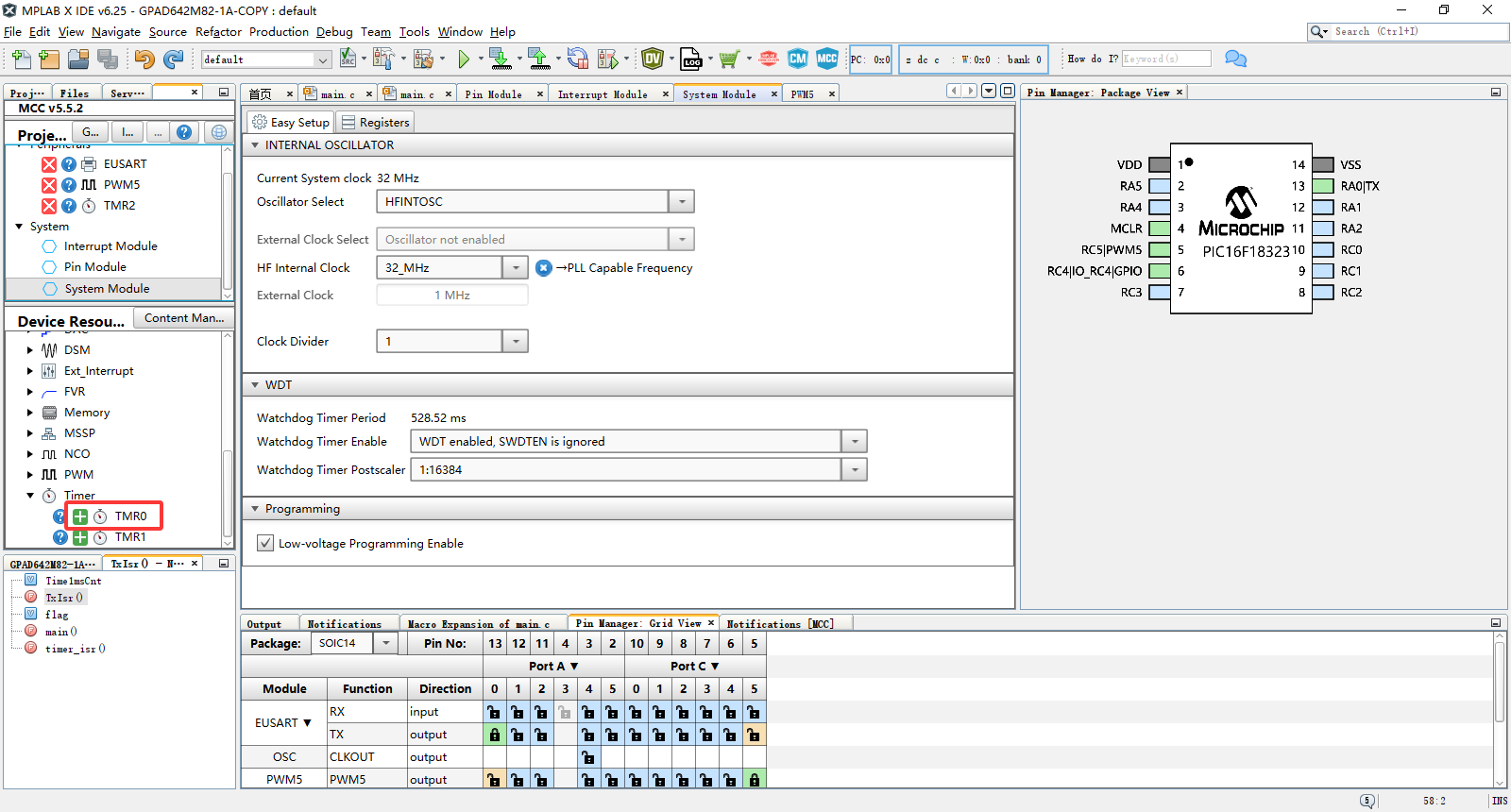Click the chat bubbles icon in toolbar
This screenshot has width=1511, height=812.
pyautogui.click(x=1235, y=59)
